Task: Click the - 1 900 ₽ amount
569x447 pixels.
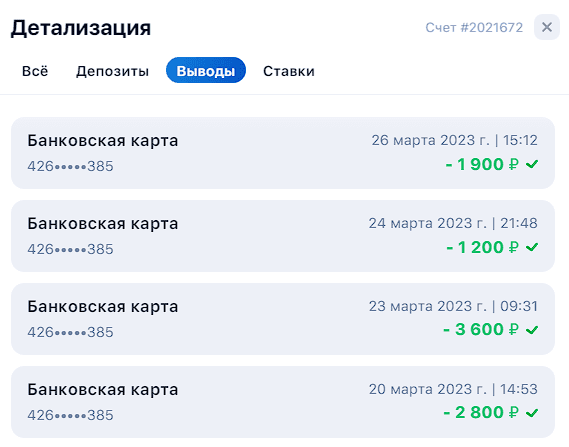Action: pos(482,164)
